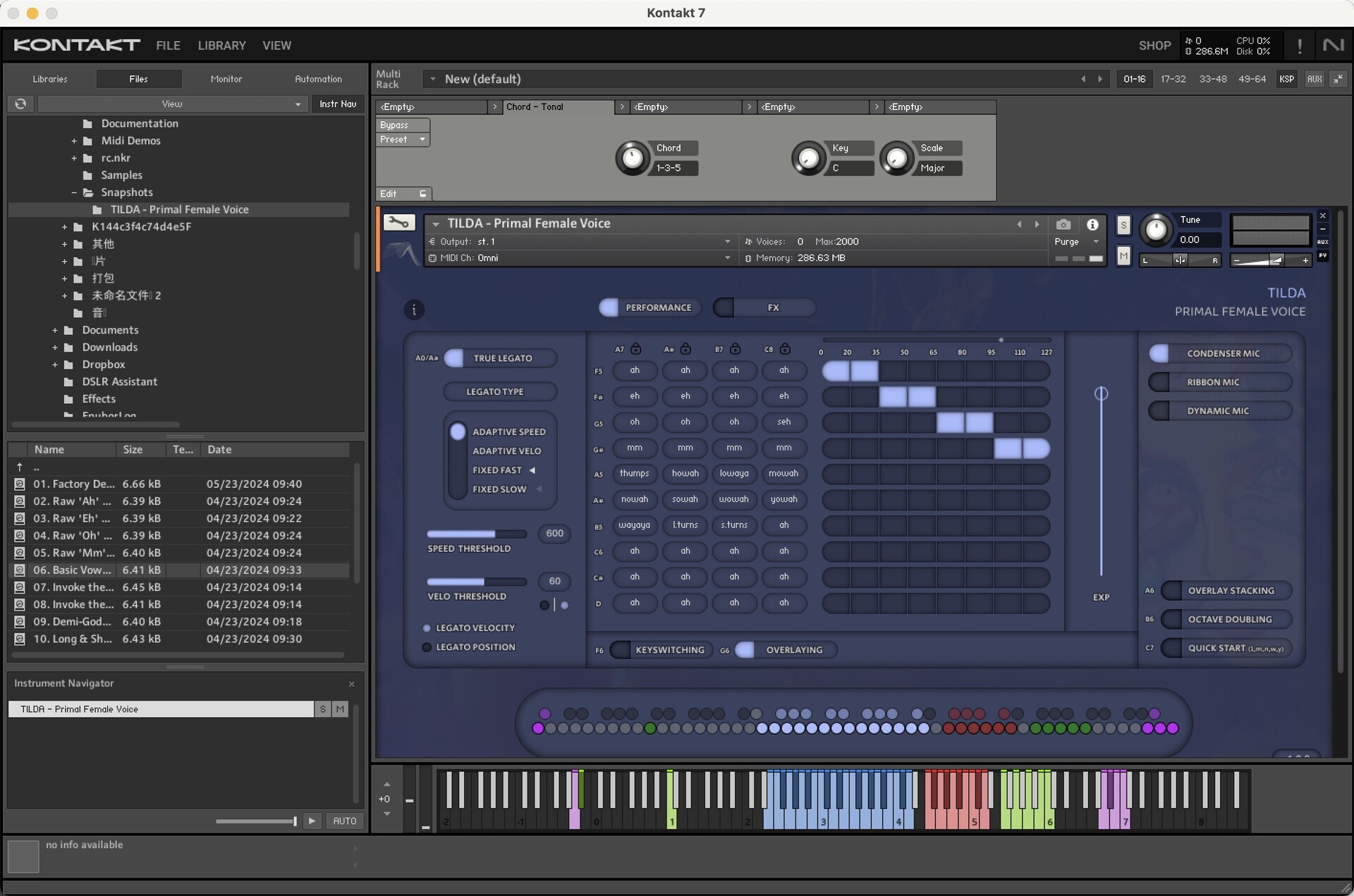The width and height of the screenshot is (1354, 896).
Task: Toggle the KSP master script button
Action: tap(1286, 79)
